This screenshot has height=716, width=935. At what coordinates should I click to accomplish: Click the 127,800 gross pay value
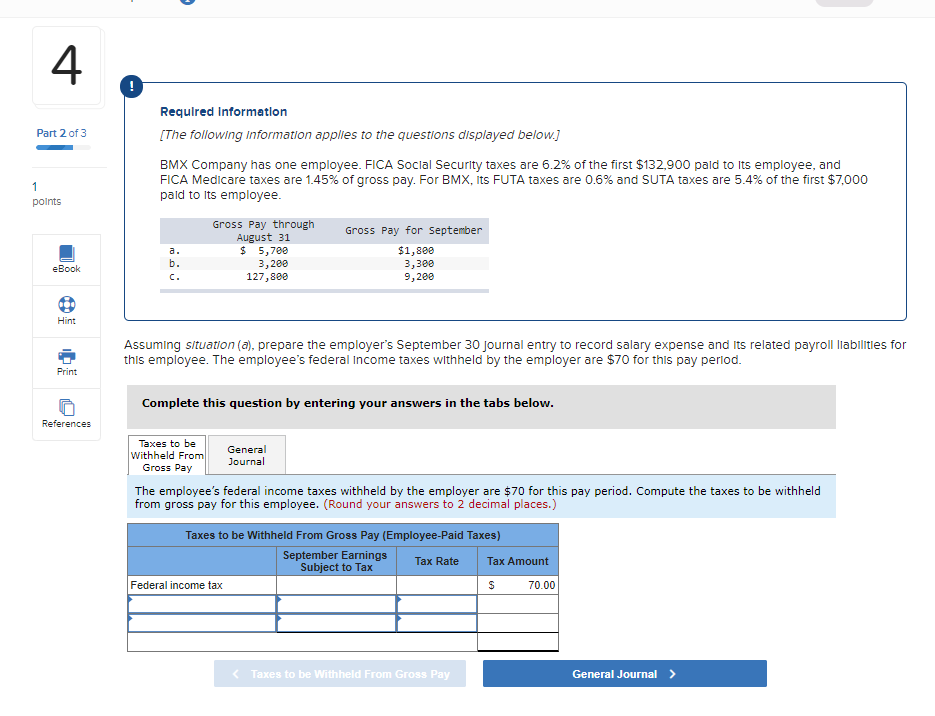(x=267, y=277)
